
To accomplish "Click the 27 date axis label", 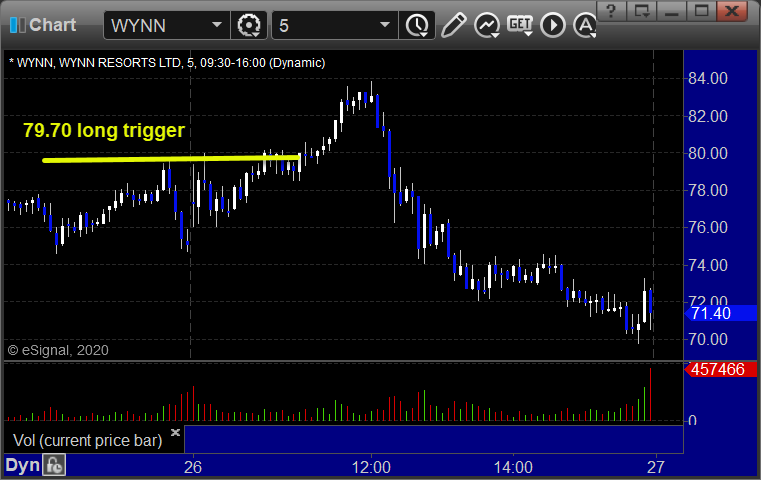I will (655, 467).
